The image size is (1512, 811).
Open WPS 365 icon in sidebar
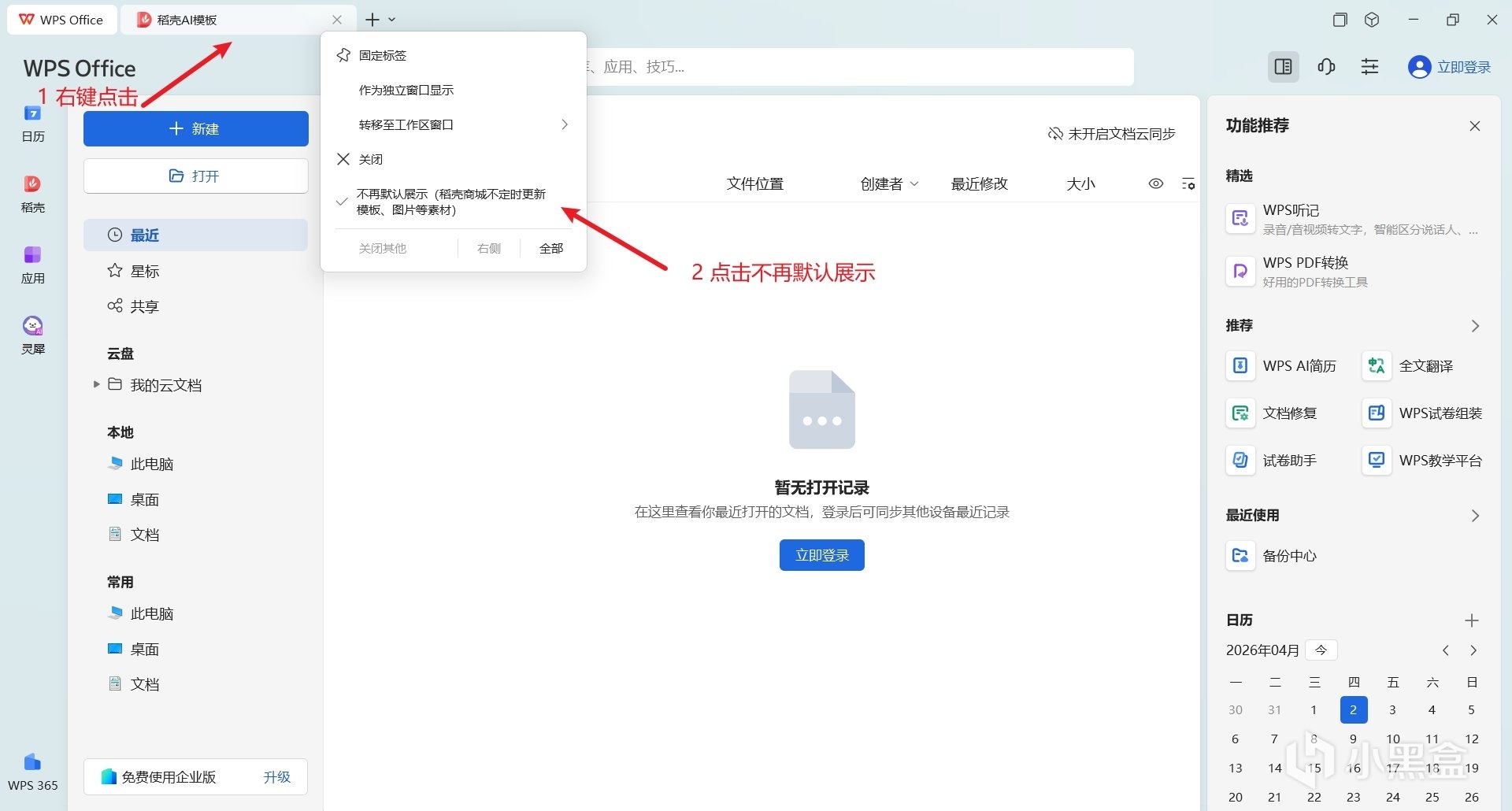point(32,772)
